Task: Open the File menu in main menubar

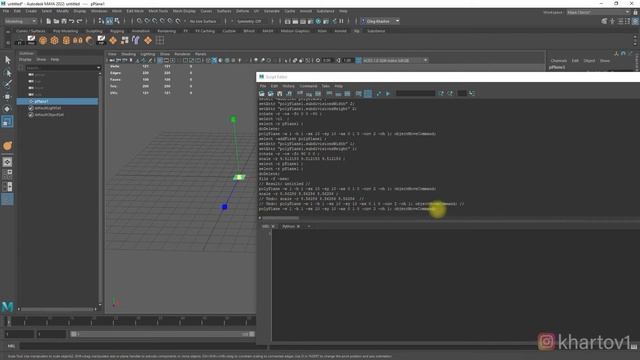Action: click(x=6, y=11)
